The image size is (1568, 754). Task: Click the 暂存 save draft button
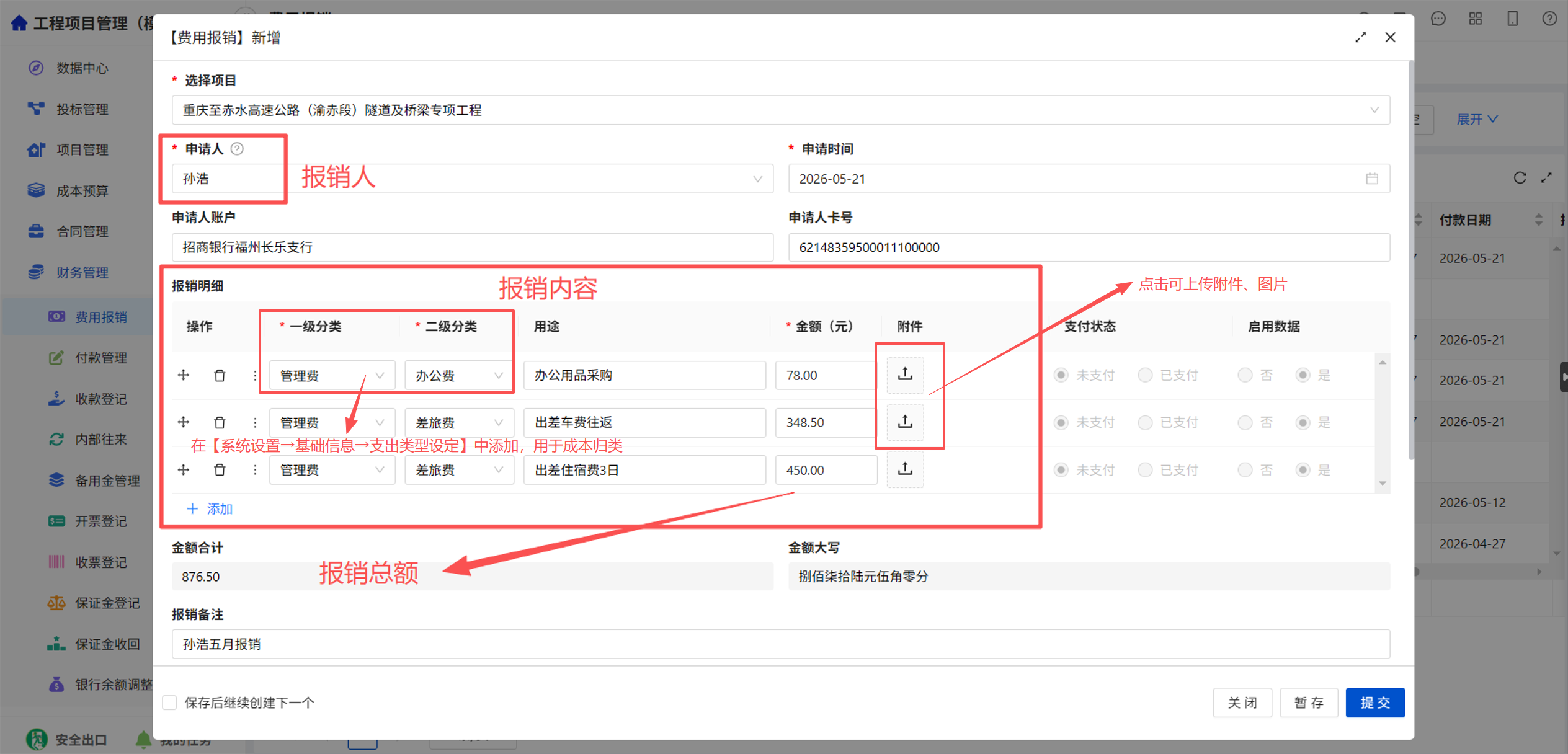coord(1309,703)
